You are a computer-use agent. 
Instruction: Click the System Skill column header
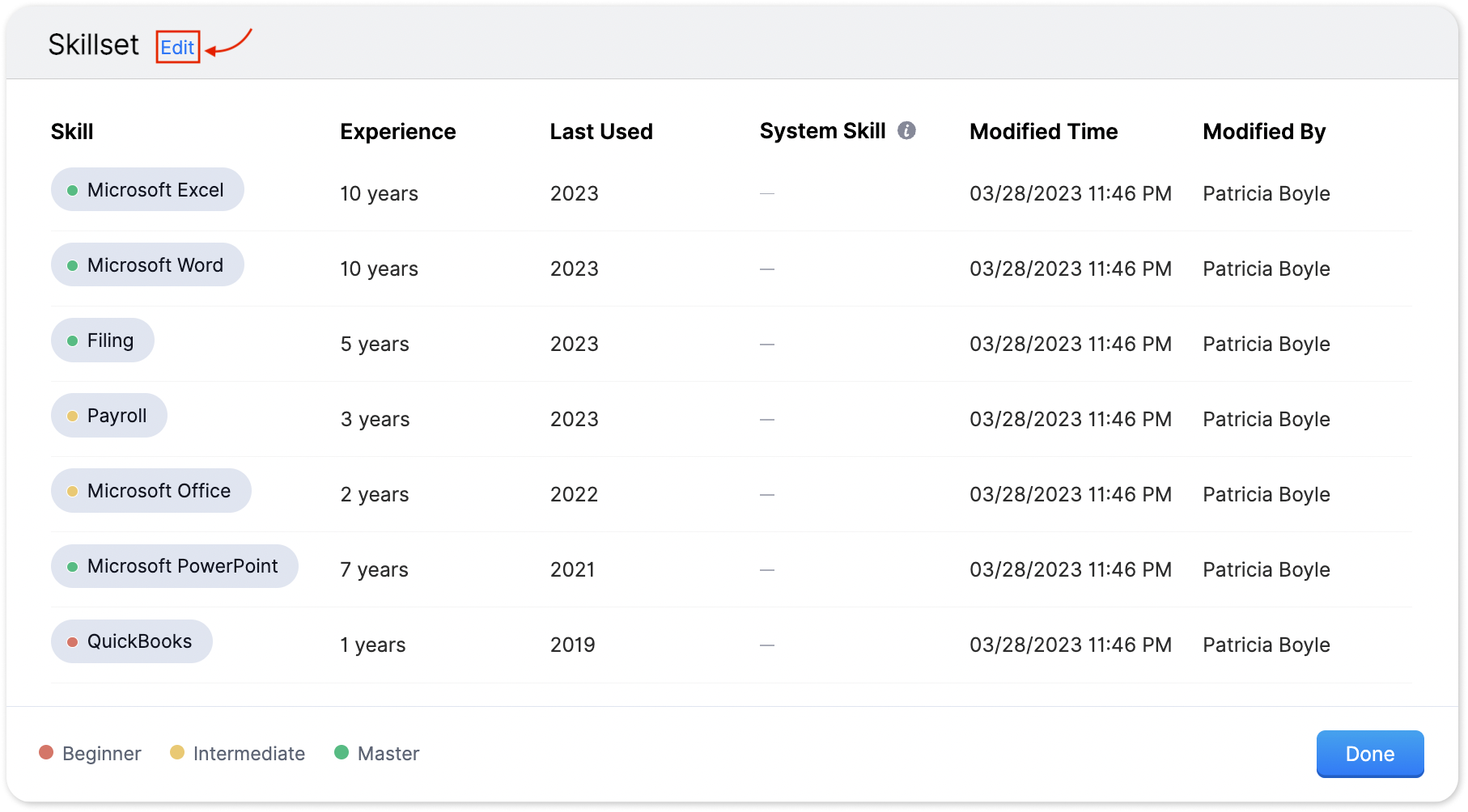click(x=822, y=131)
